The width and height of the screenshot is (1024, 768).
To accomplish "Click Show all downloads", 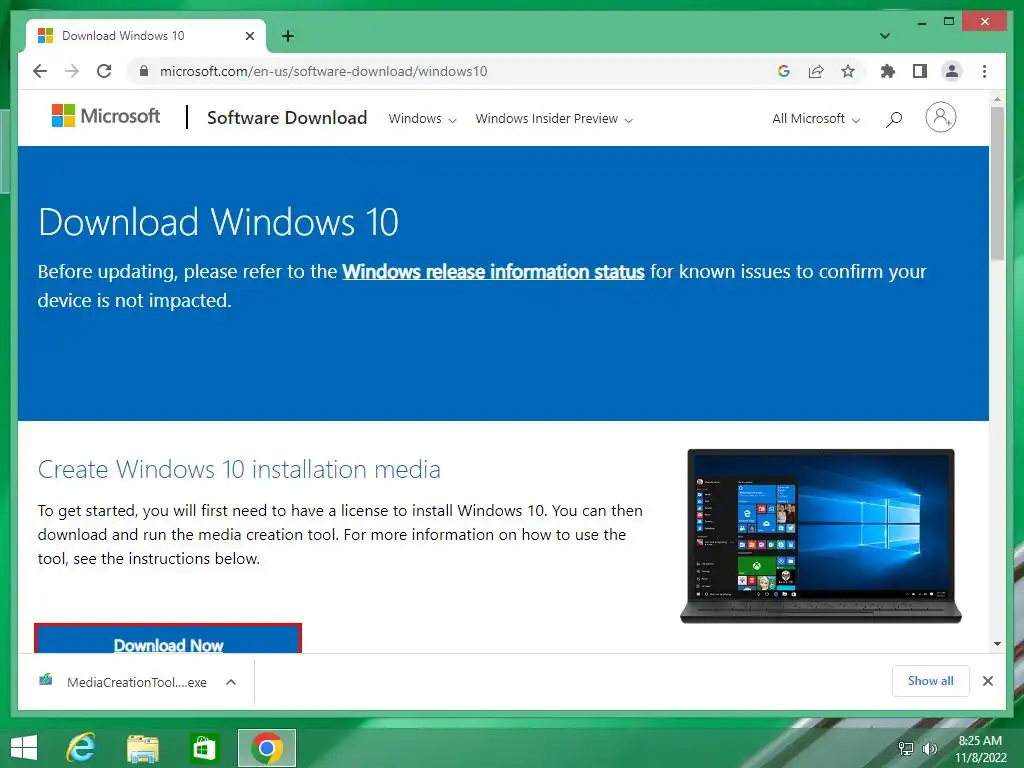I will (x=931, y=681).
